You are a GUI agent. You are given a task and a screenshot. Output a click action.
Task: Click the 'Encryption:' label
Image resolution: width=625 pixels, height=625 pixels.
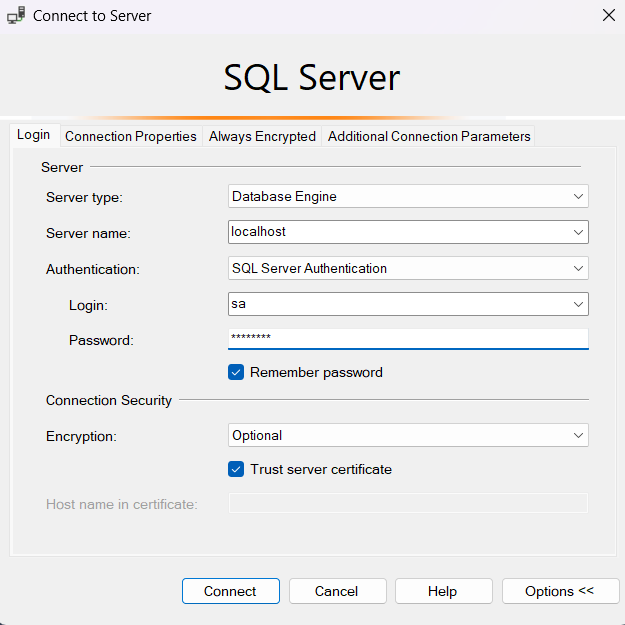pos(81,436)
